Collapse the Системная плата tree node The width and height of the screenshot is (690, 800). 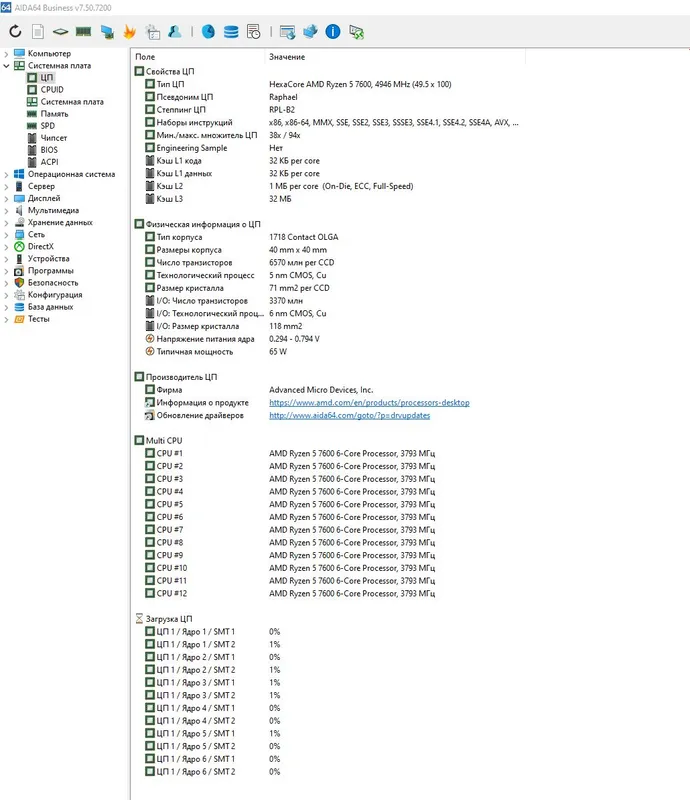(6, 66)
